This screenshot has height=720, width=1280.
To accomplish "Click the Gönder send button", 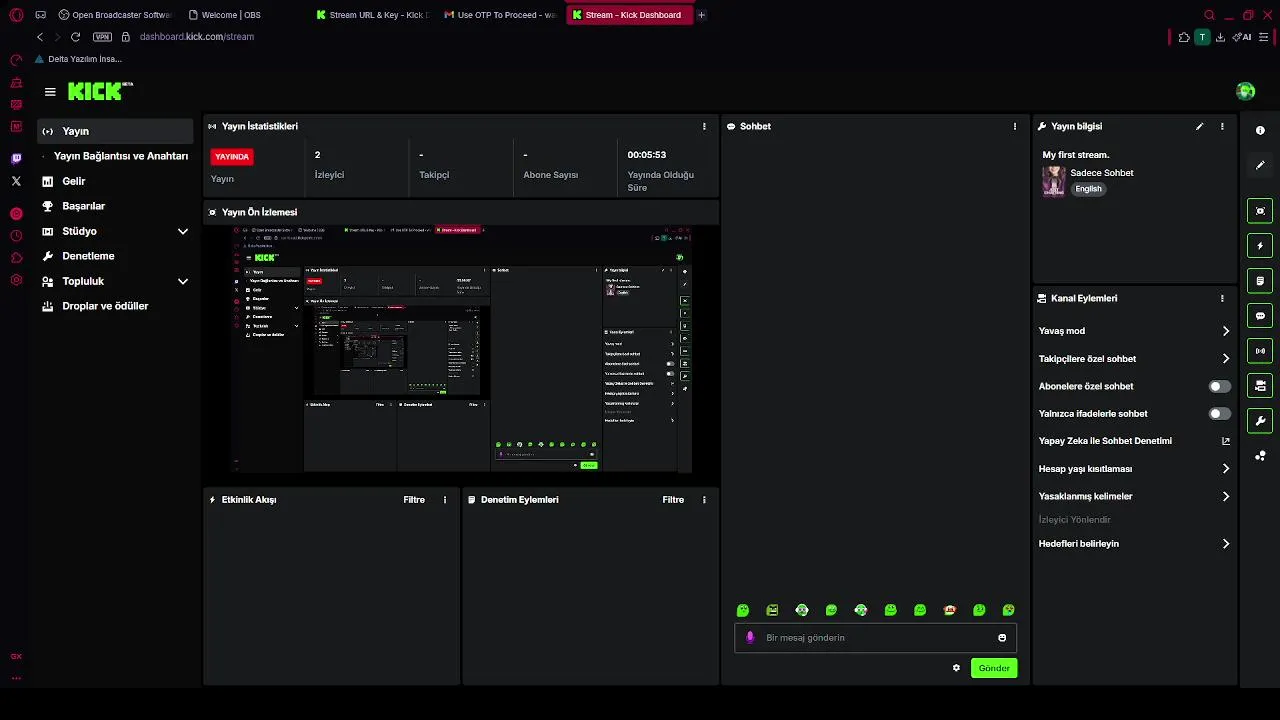I will [x=994, y=668].
